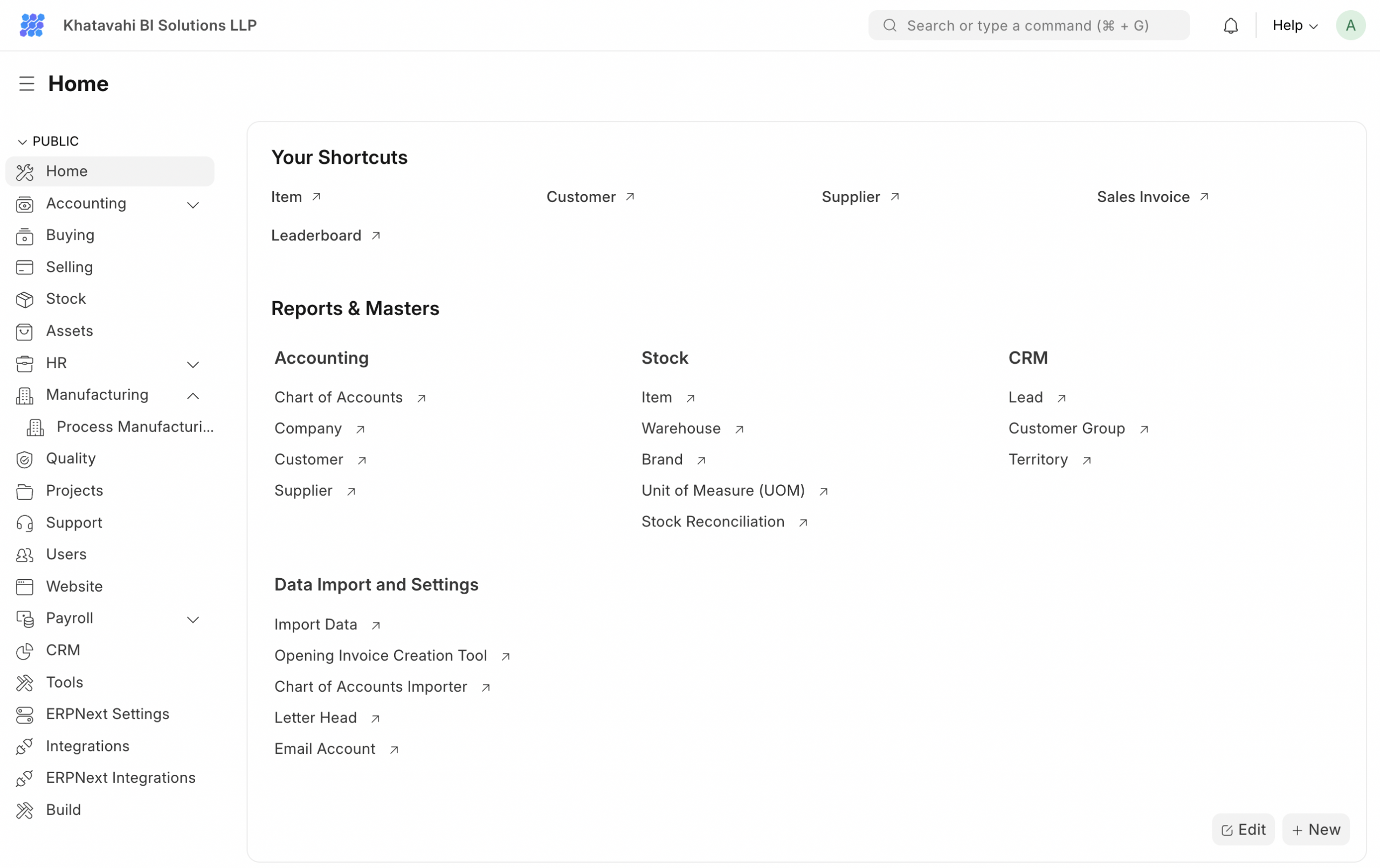The image size is (1380, 868).
Task: Click the Stock cube sidebar icon
Action: (x=25, y=299)
